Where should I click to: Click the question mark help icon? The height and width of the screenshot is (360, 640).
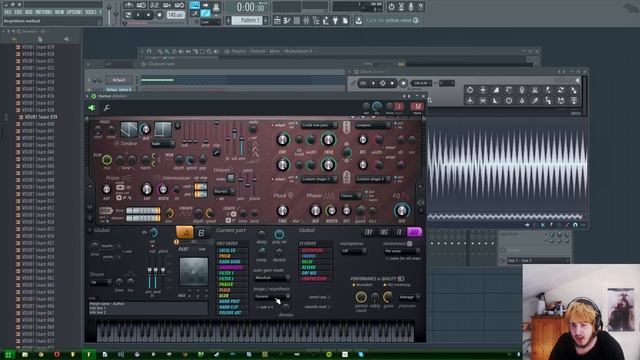pos(420,7)
